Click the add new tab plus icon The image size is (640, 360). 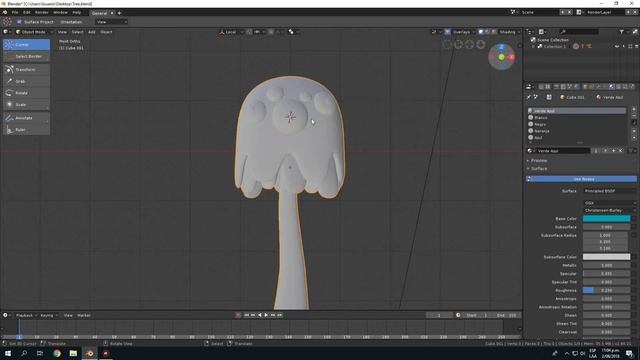(x=119, y=13)
